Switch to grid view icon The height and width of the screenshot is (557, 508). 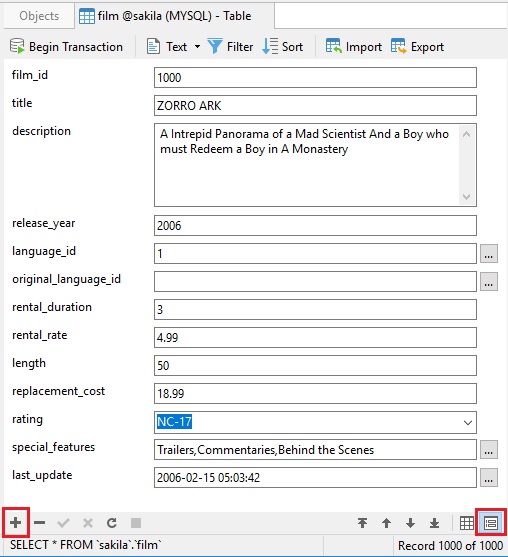(467, 523)
